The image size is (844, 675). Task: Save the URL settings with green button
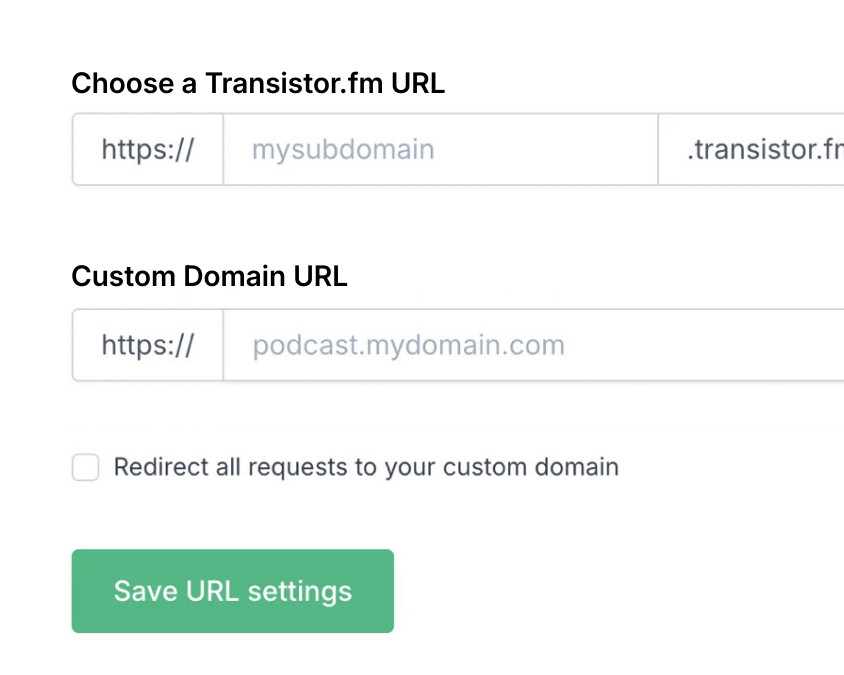tap(232, 591)
